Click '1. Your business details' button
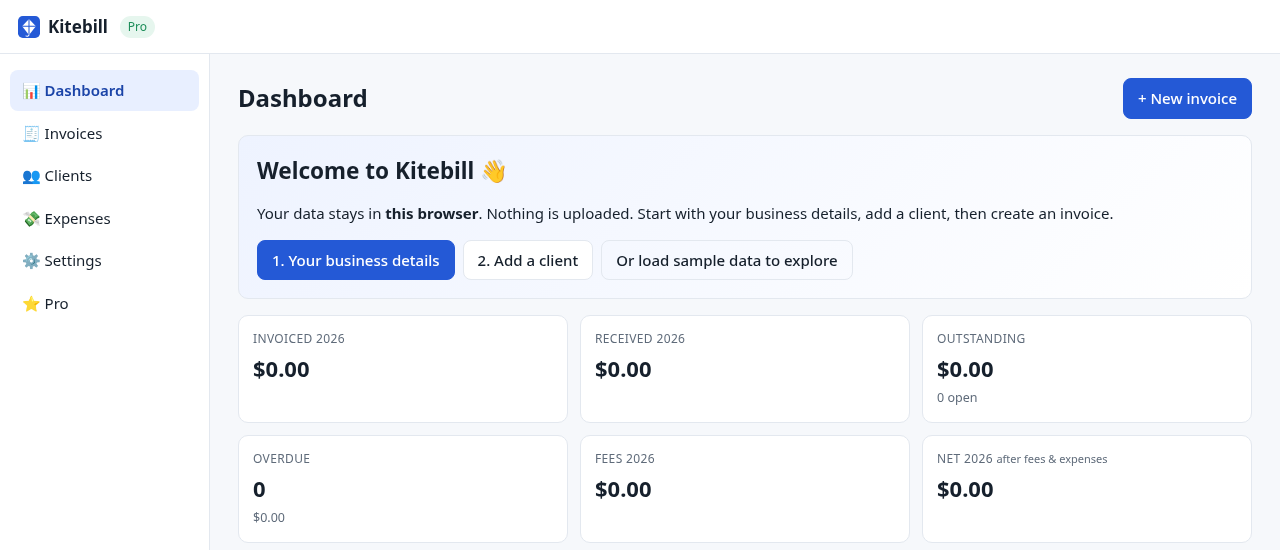 point(356,260)
